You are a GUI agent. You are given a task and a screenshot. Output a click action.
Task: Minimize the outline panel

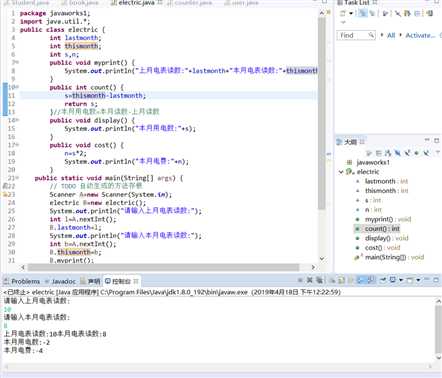[427, 140]
